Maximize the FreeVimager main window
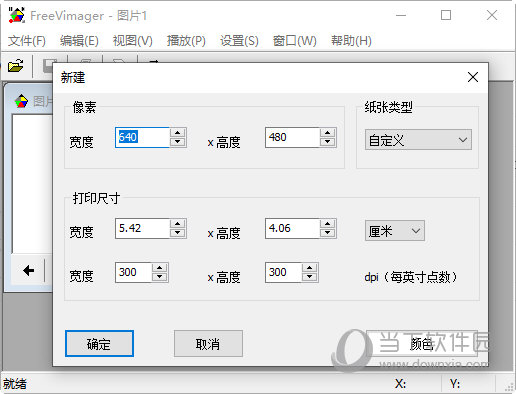Viewport: 516px width, 394px height. coord(446,15)
